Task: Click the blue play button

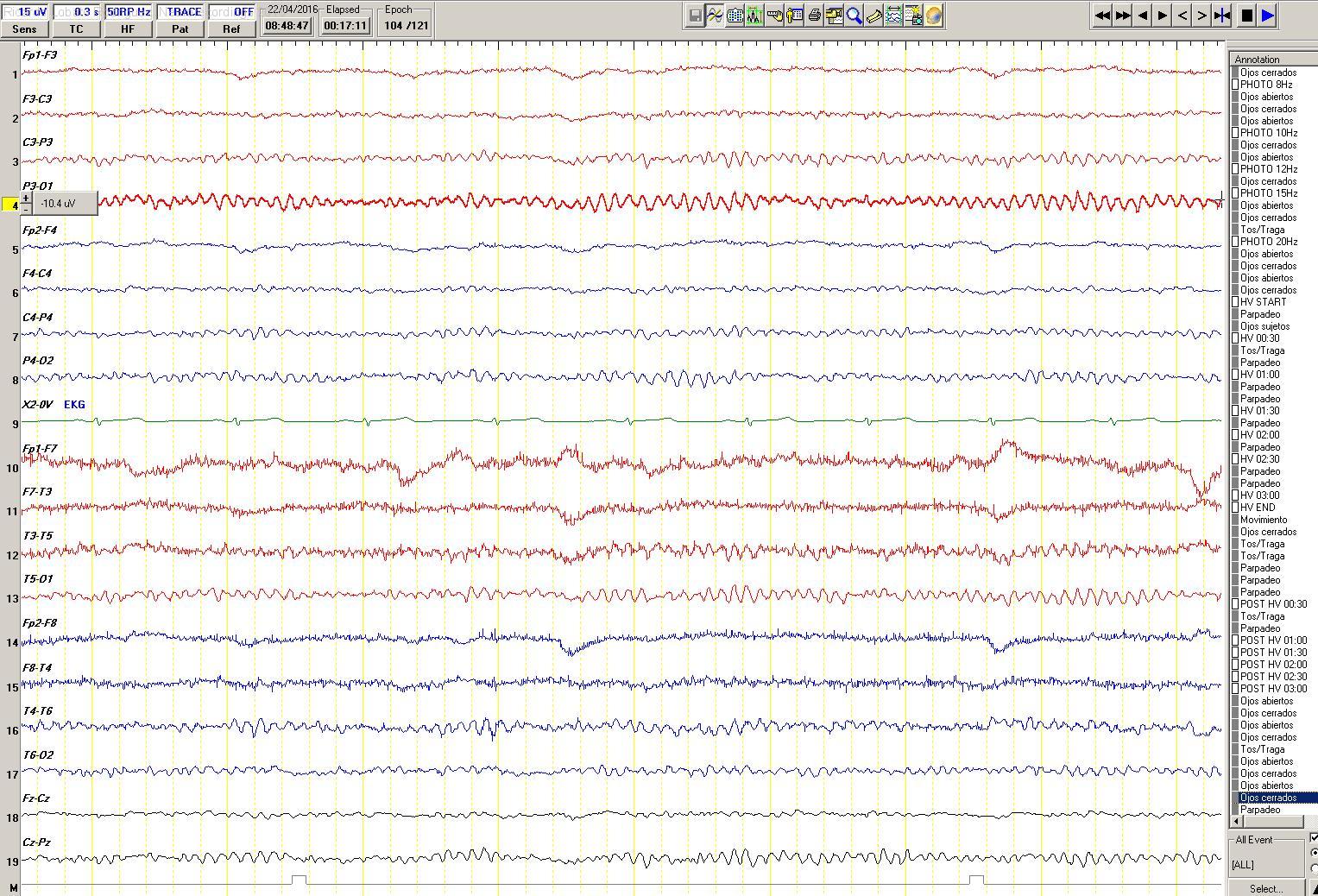Action: coord(1267,16)
